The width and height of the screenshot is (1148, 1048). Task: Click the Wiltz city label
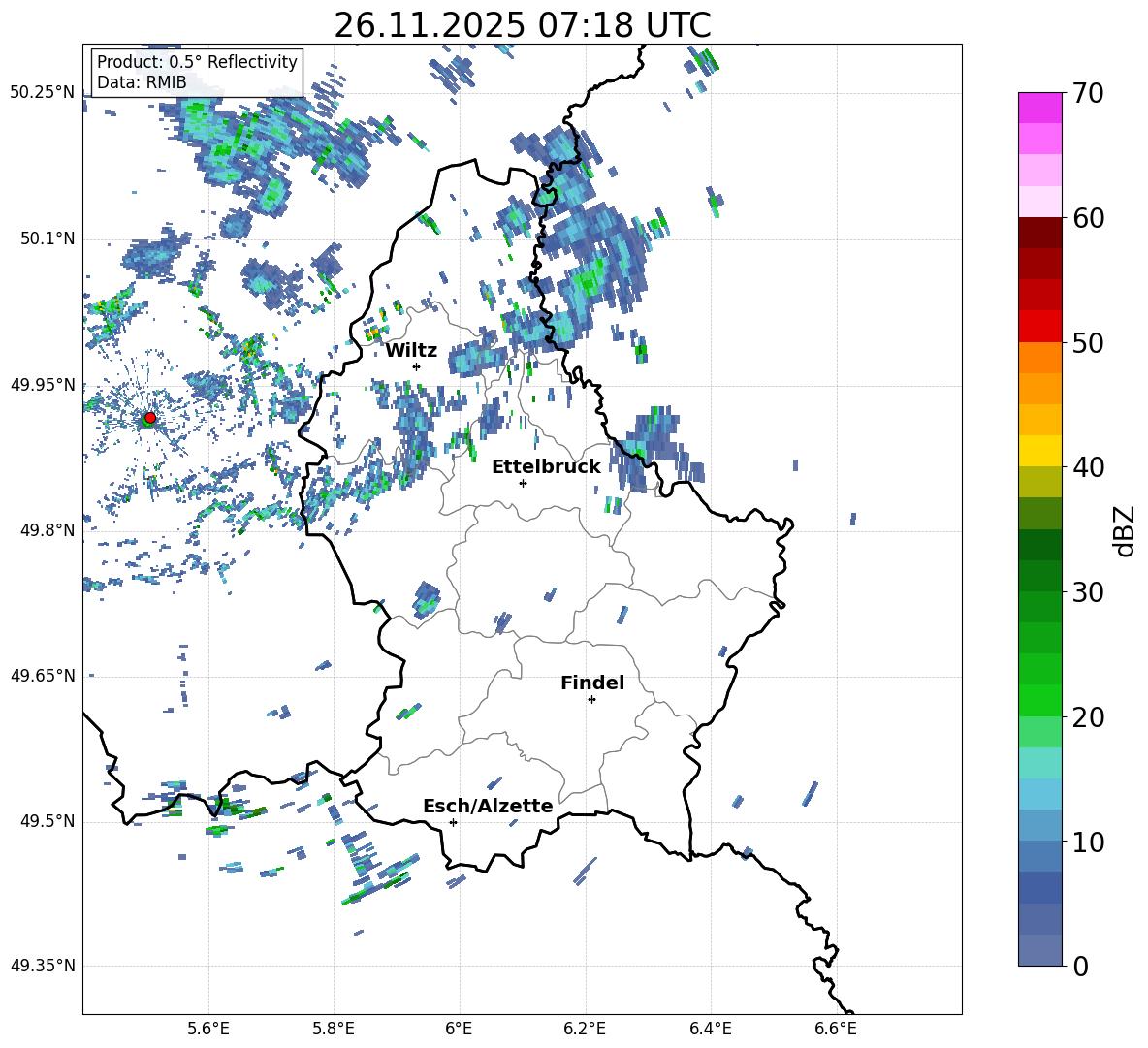point(411,351)
